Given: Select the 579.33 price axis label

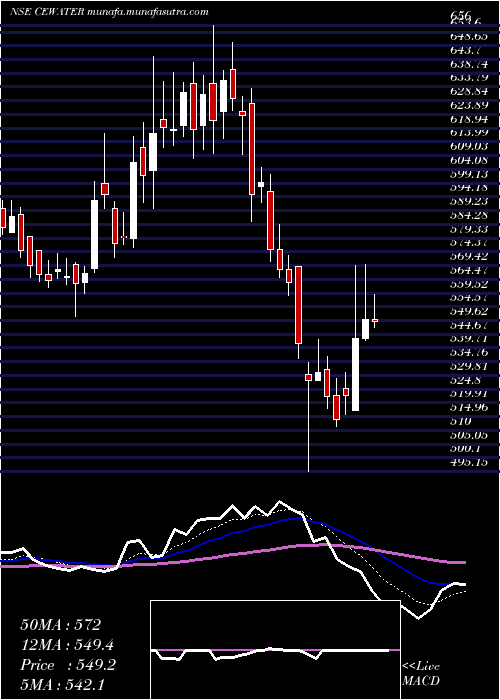Looking at the screenshot, I should tap(467, 229).
